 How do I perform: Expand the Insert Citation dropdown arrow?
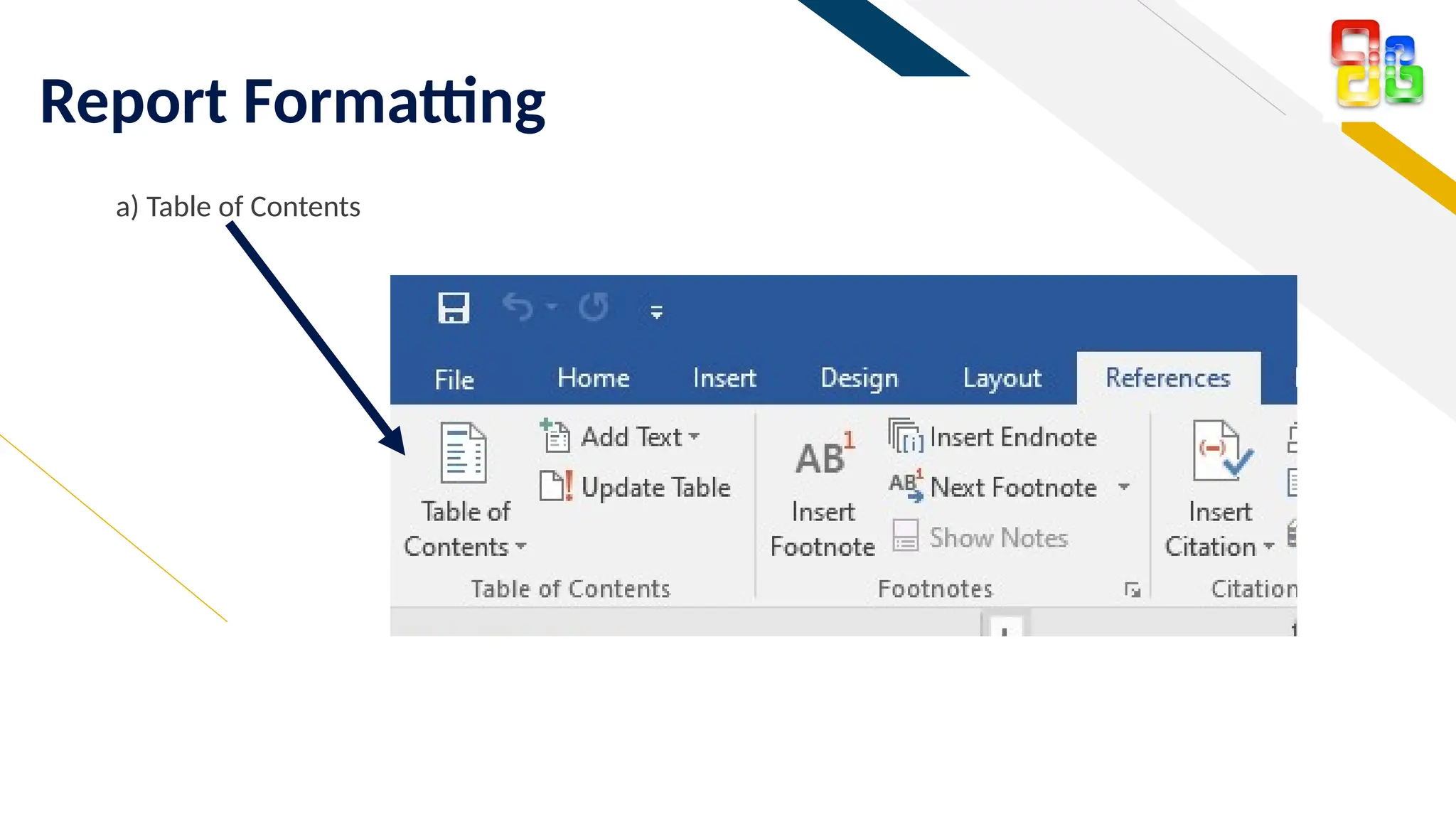1269,546
